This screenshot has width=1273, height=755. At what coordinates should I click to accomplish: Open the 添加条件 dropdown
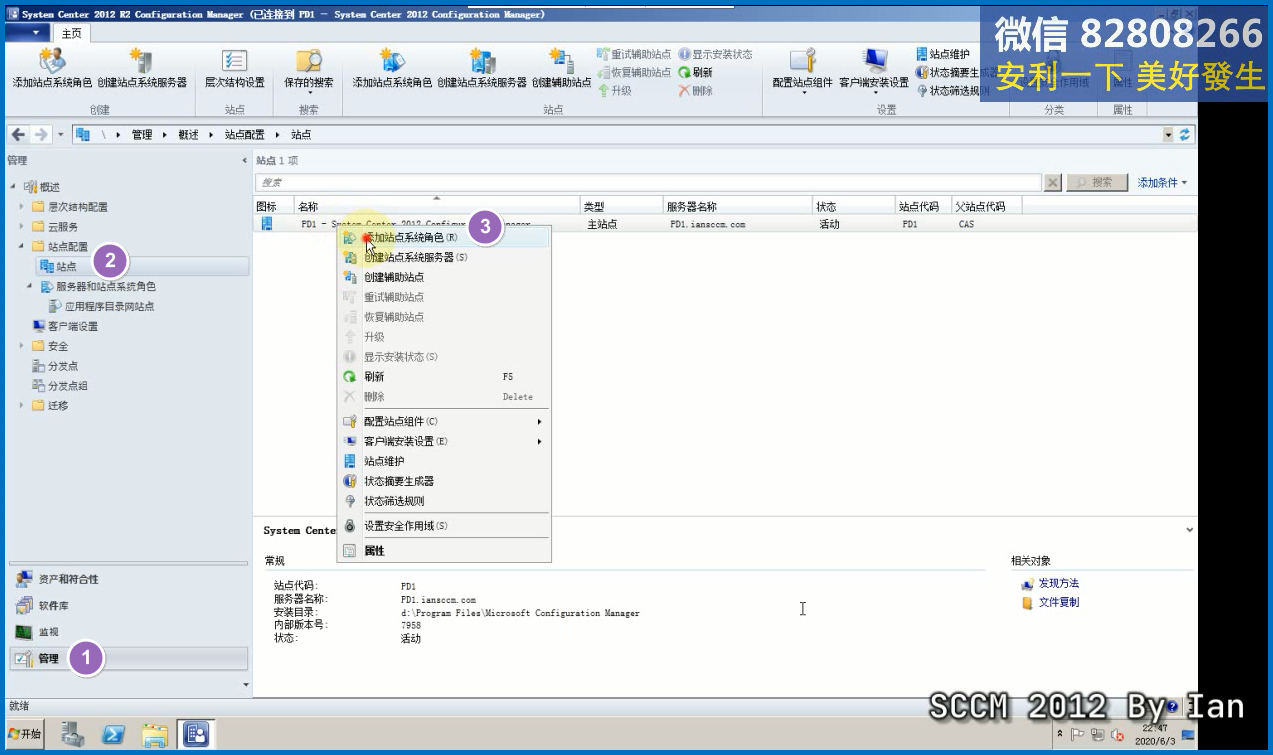pyautogui.click(x=1162, y=183)
